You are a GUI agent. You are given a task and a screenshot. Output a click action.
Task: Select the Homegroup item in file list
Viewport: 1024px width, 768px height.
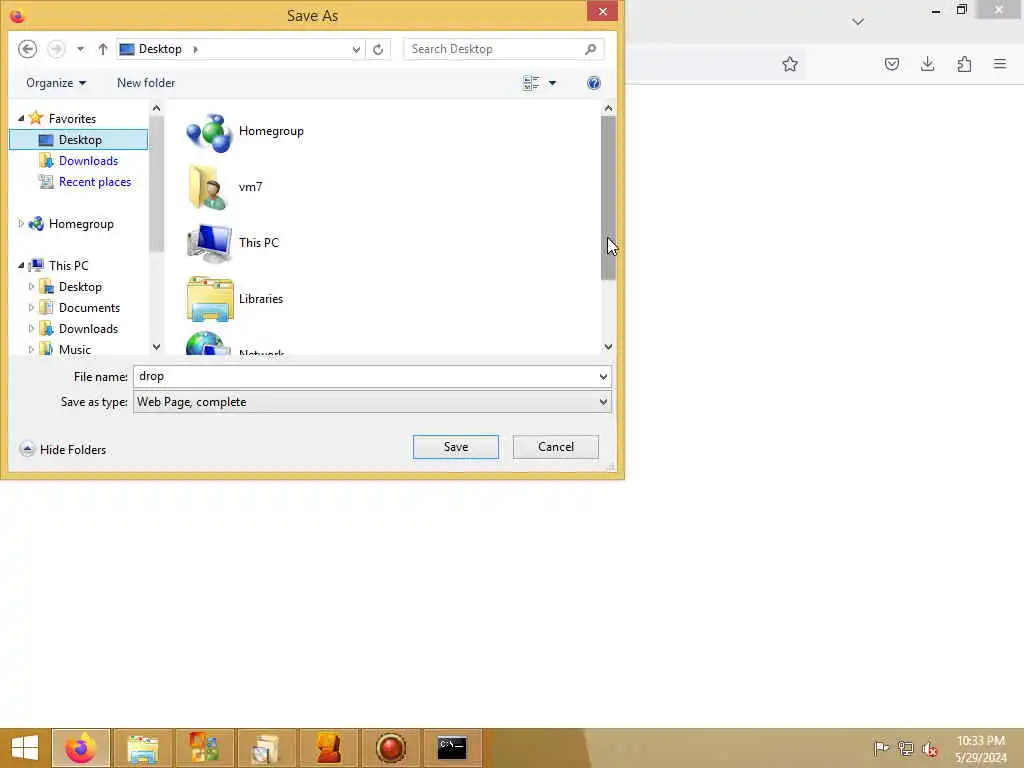245,131
